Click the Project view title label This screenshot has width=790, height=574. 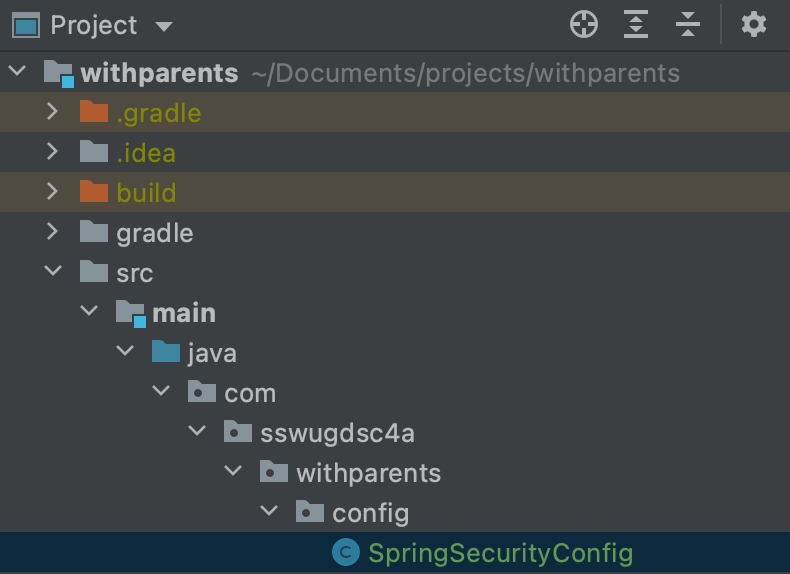tap(94, 25)
